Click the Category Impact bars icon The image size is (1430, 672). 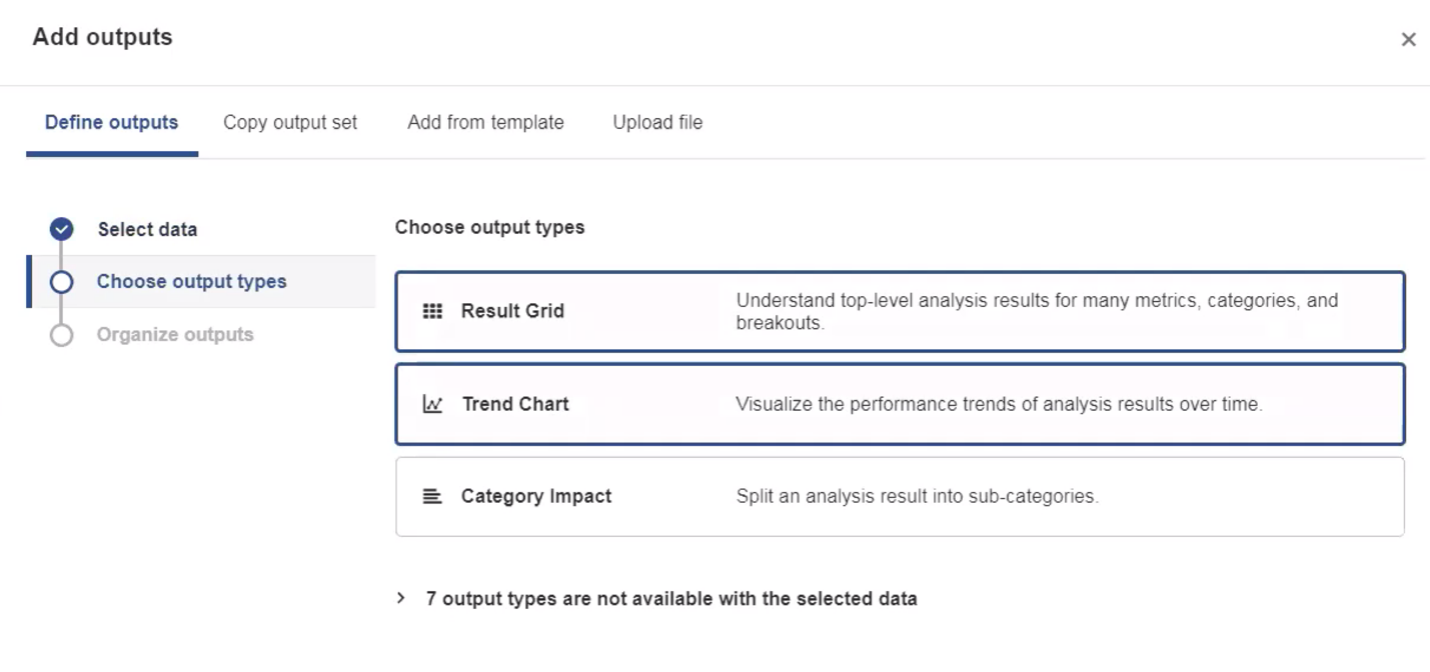click(x=432, y=496)
